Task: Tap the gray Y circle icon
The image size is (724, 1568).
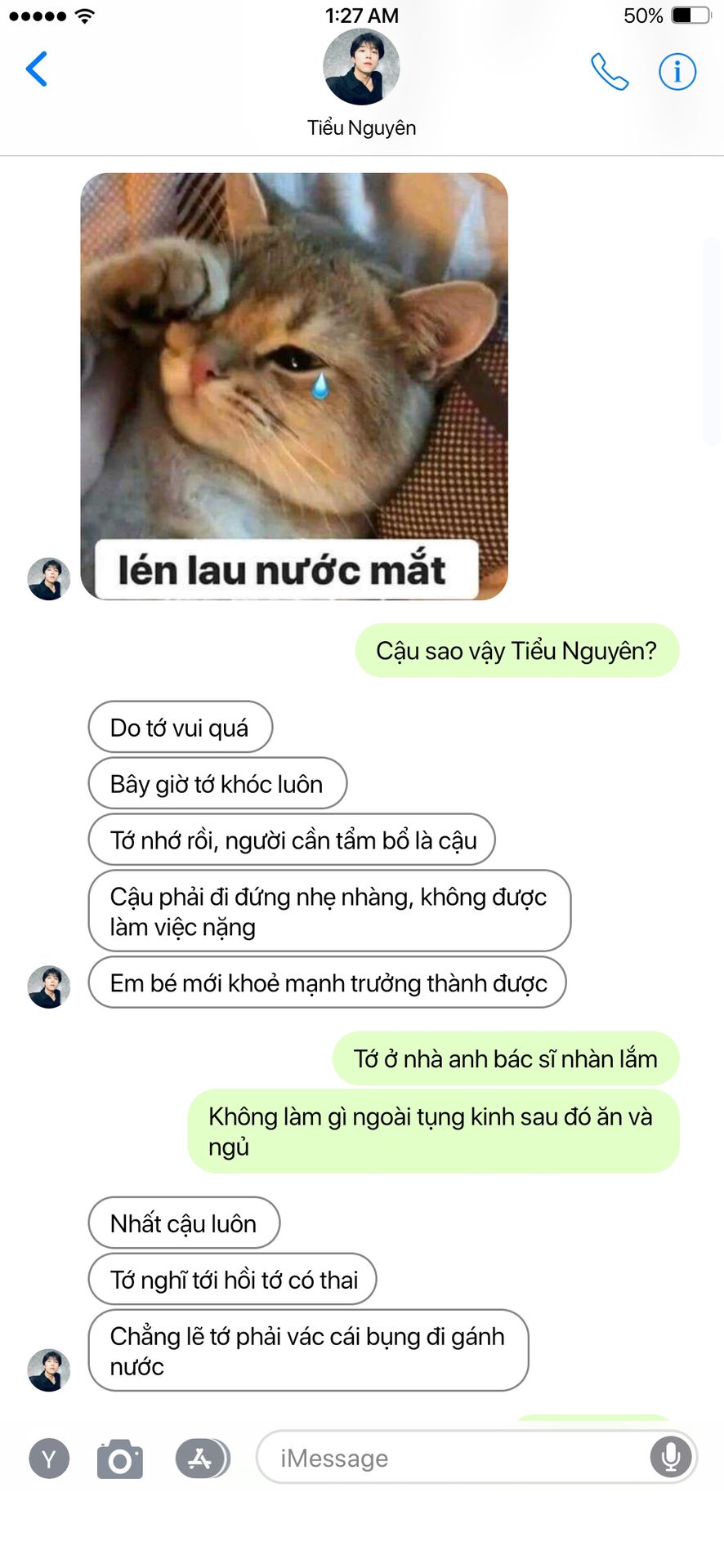Action: pyautogui.click(x=49, y=1459)
